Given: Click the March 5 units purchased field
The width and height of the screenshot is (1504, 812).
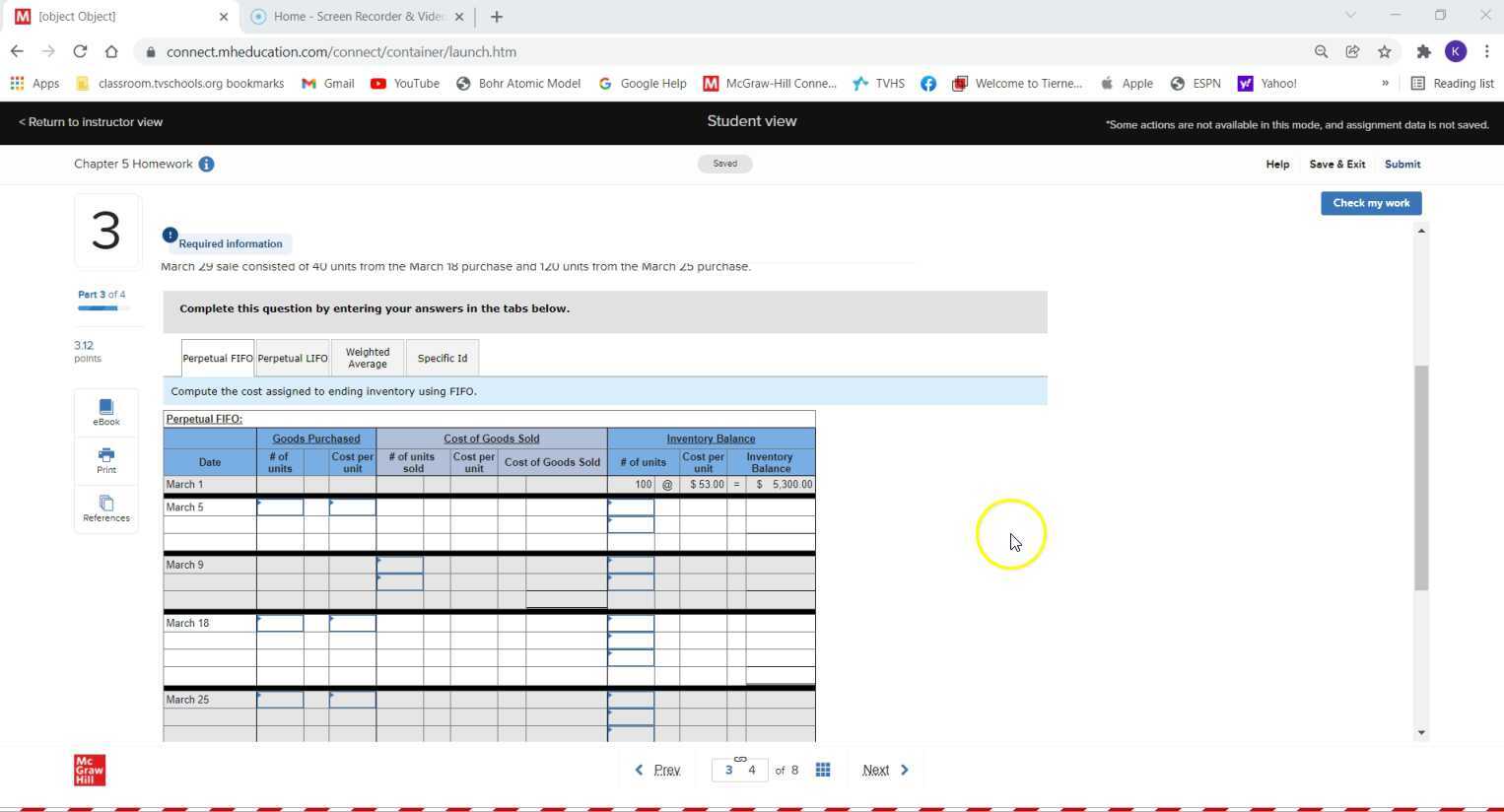Looking at the screenshot, I should coord(280,507).
